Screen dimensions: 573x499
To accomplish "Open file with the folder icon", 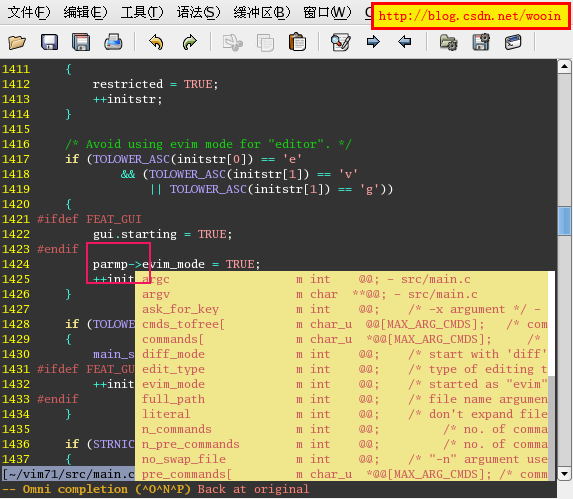I will click(x=17, y=42).
